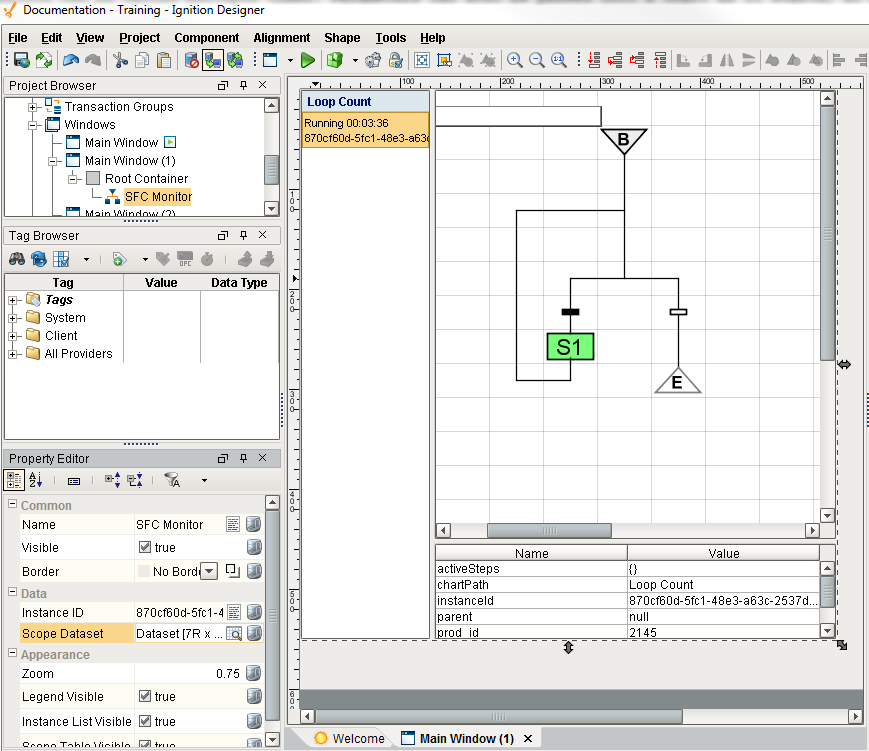Open the Border property dropdown
Viewport: 869px width, 751px height.
tap(209, 572)
